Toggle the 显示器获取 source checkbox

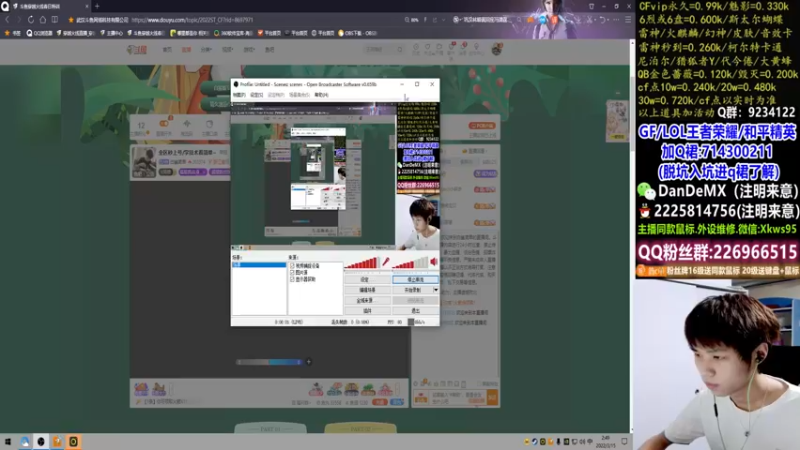point(292,279)
